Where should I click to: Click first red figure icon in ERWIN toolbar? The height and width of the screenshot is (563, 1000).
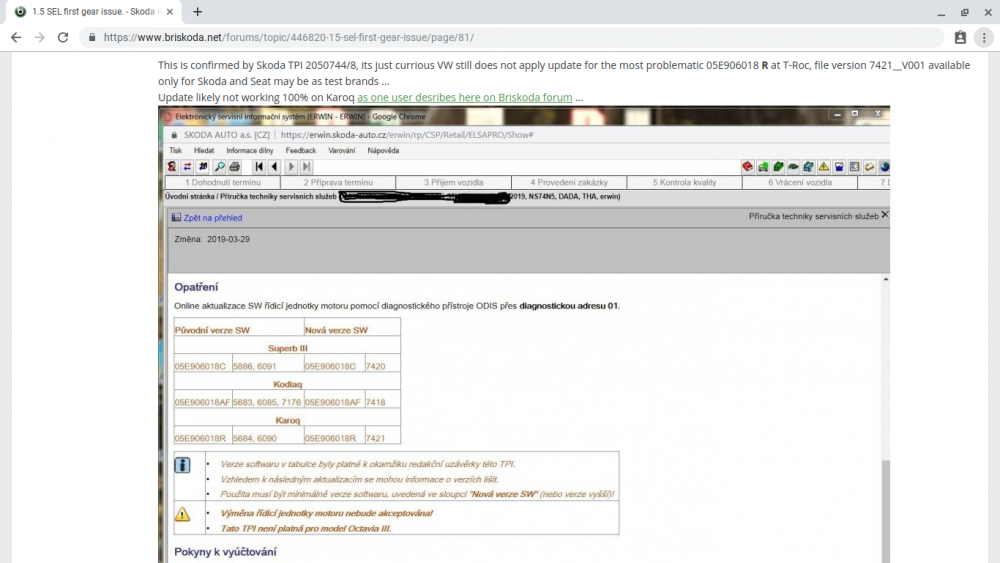coord(172,166)
